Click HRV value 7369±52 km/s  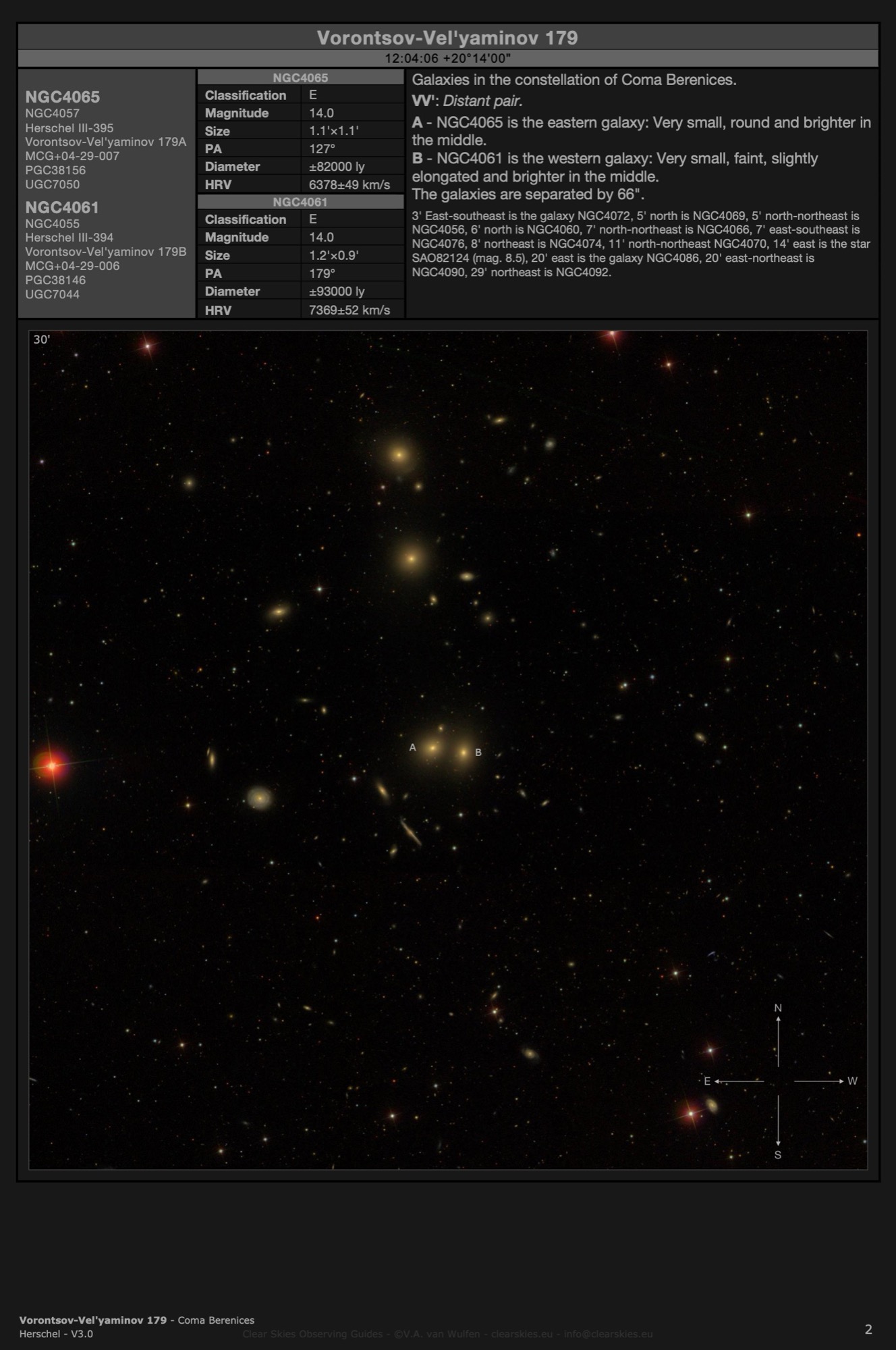coord(349,310)
